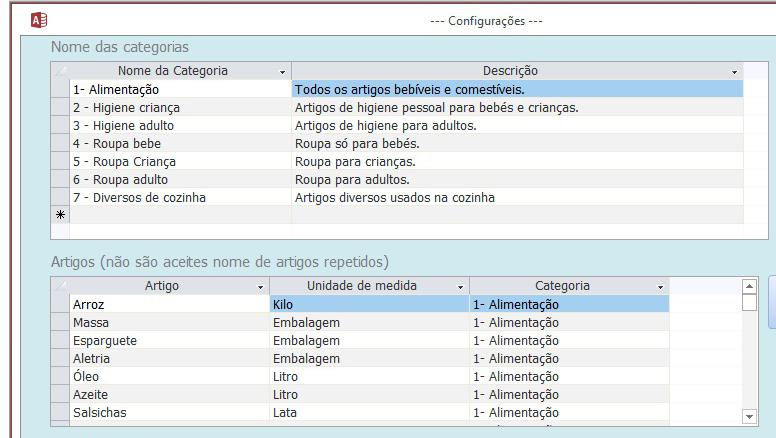Open Unidade de medida column dropdown
The image size is (776, 438).
coord(460,287)
